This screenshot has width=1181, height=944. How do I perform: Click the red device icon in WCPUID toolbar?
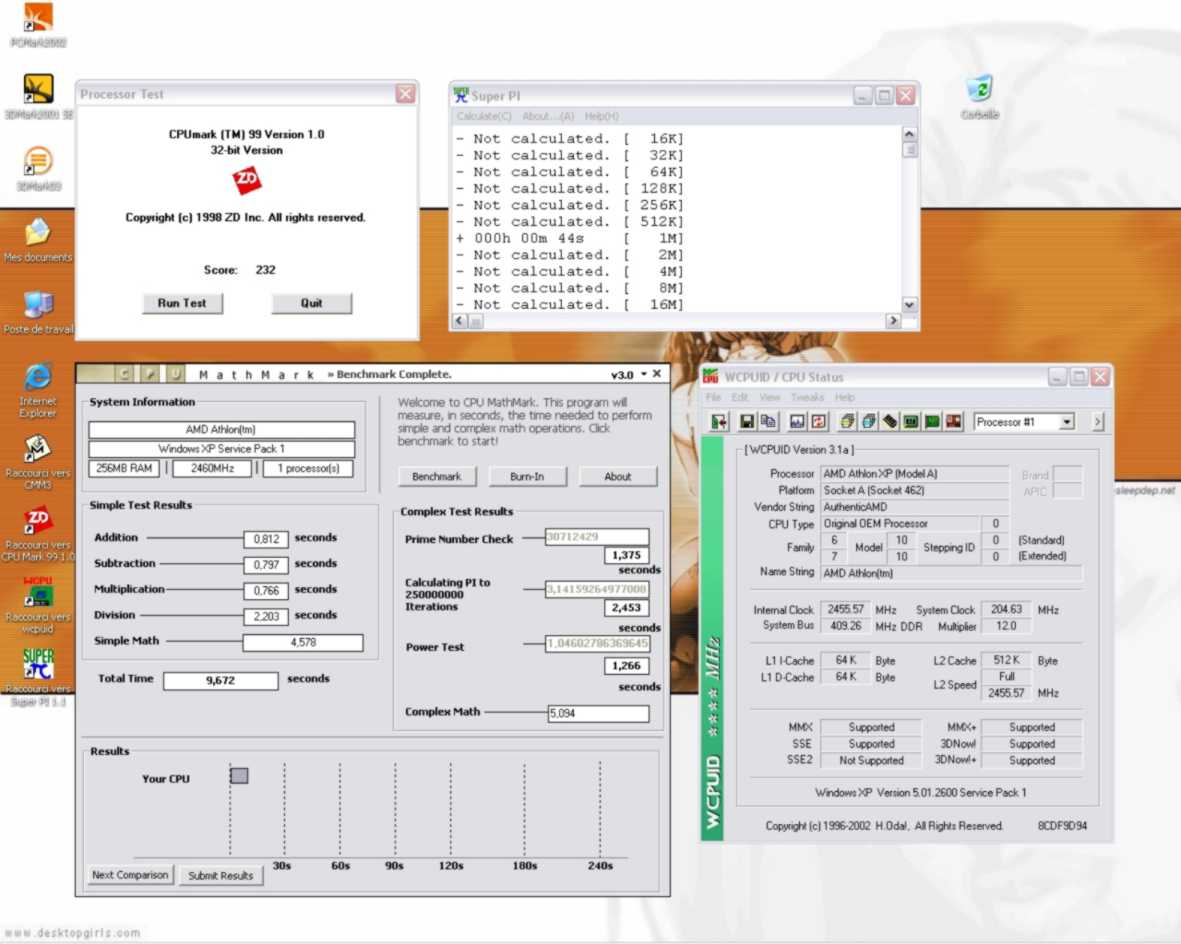tap(954, 422)
